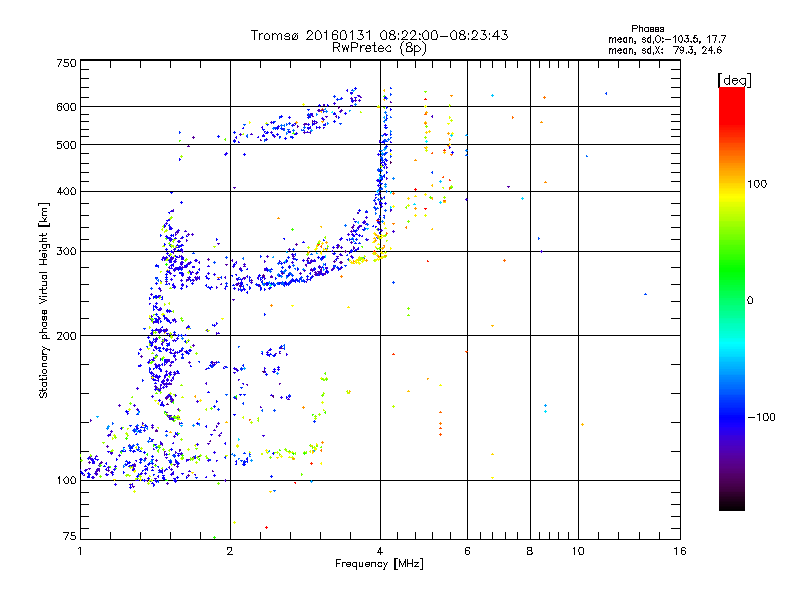The image size is (800, 600).
Task: Pick the black bottom of the colorbar
Action: point(731,505)
